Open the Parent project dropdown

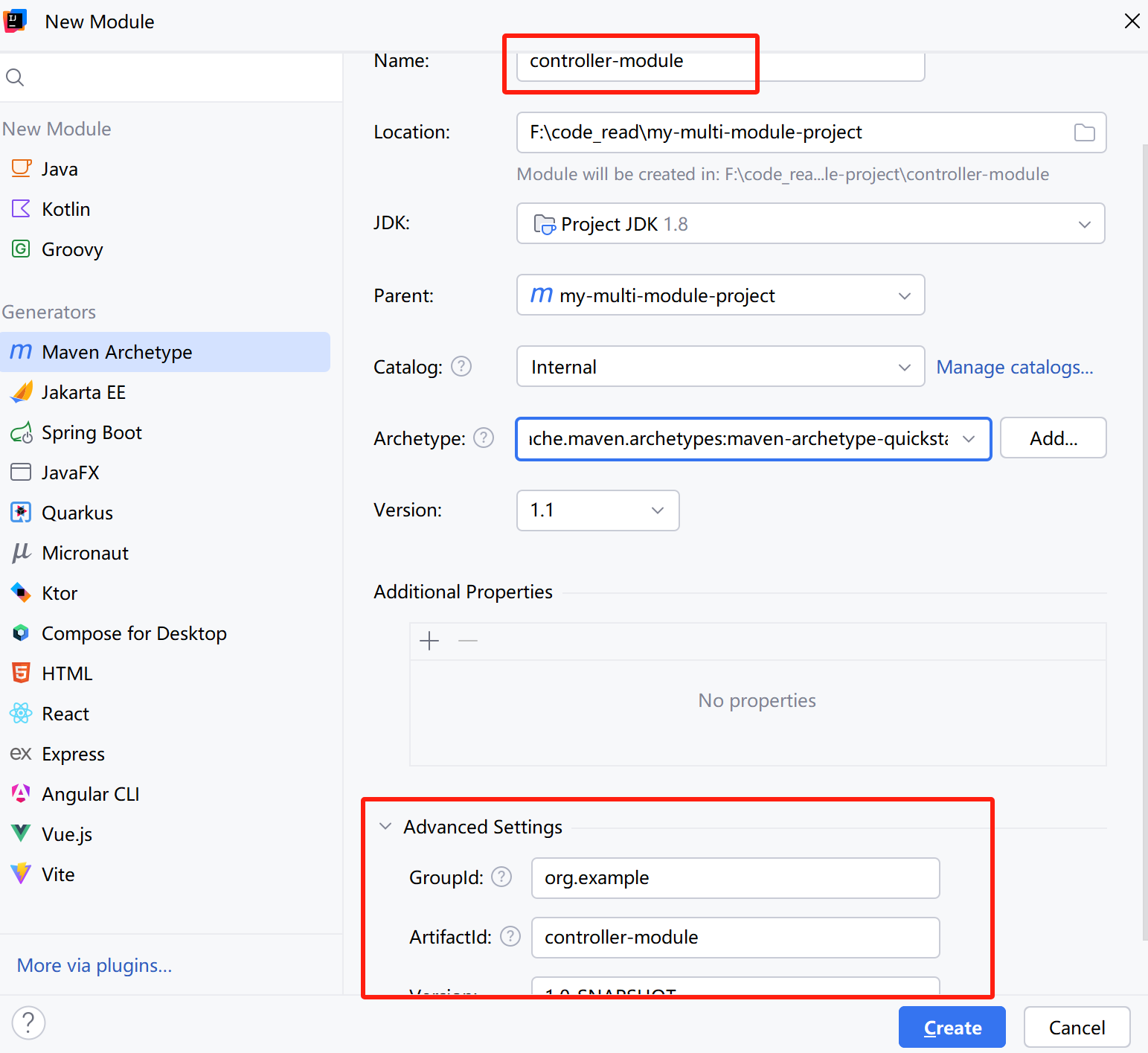pos(720,295)
